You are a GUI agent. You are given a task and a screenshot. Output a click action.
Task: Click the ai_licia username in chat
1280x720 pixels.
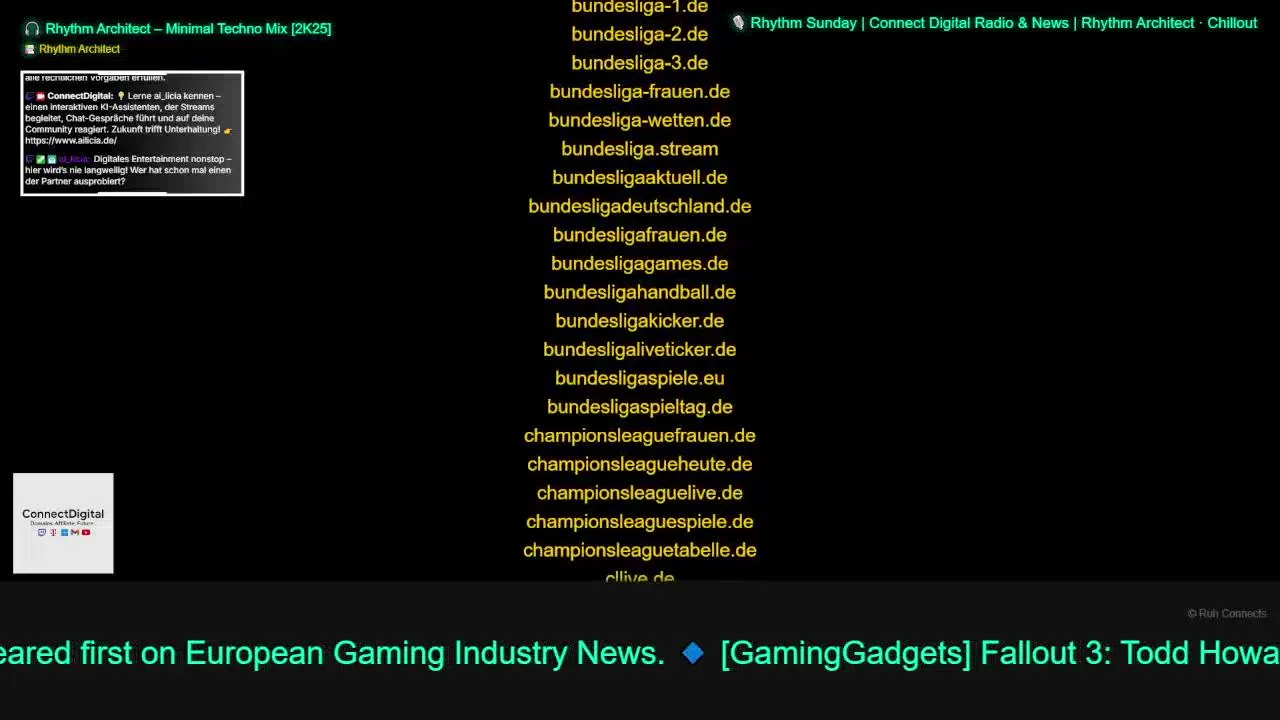(x=74, y=159)
